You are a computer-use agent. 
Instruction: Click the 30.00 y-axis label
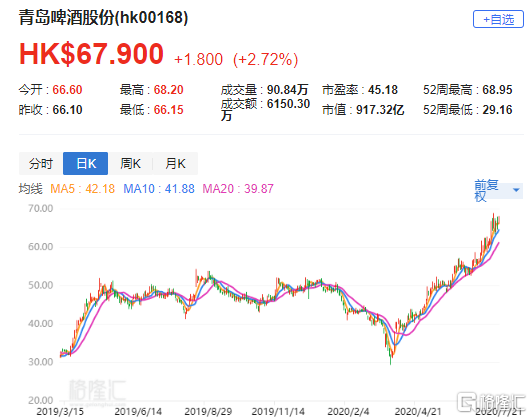point(41,362)
